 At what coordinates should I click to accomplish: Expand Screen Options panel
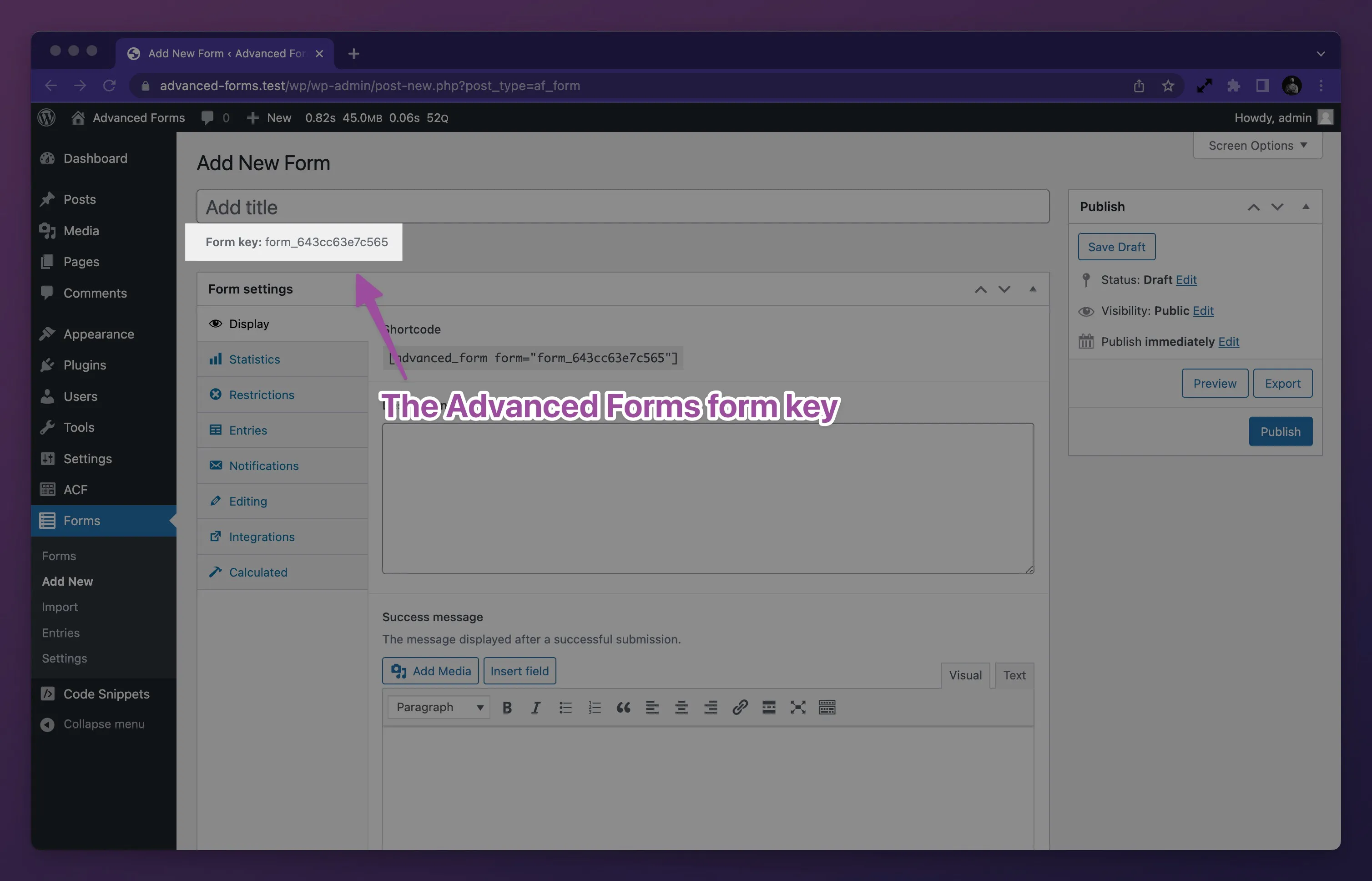tap(1258, 145)
